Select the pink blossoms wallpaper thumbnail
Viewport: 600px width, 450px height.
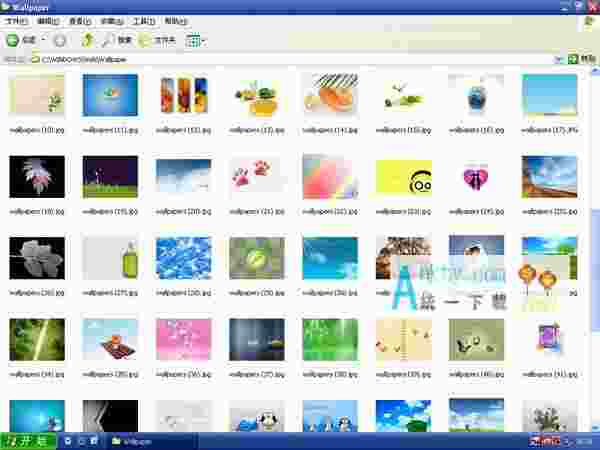(184, 340)
